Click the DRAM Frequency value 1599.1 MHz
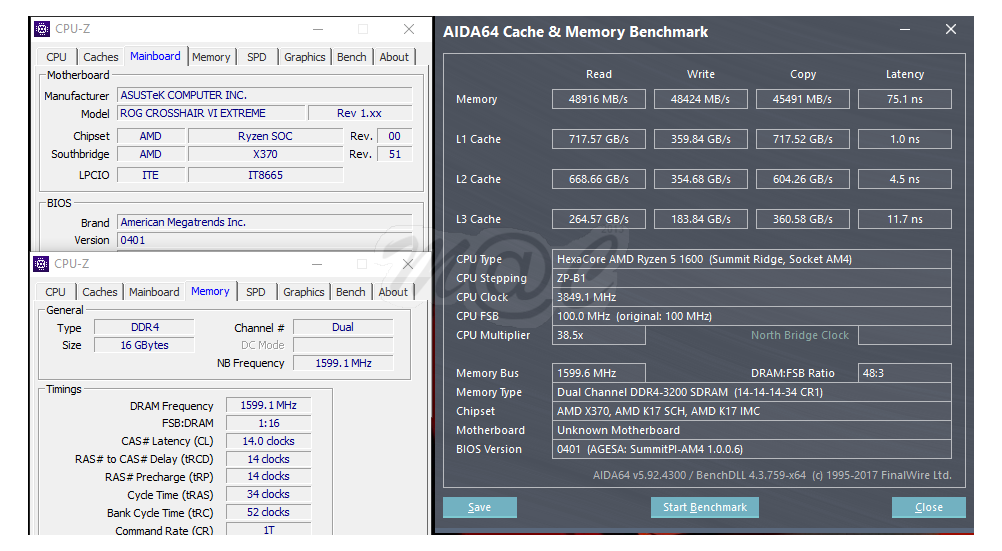The width and height of the screenshot is (1002, 551). pyautogui.click(x=268, y=405)
